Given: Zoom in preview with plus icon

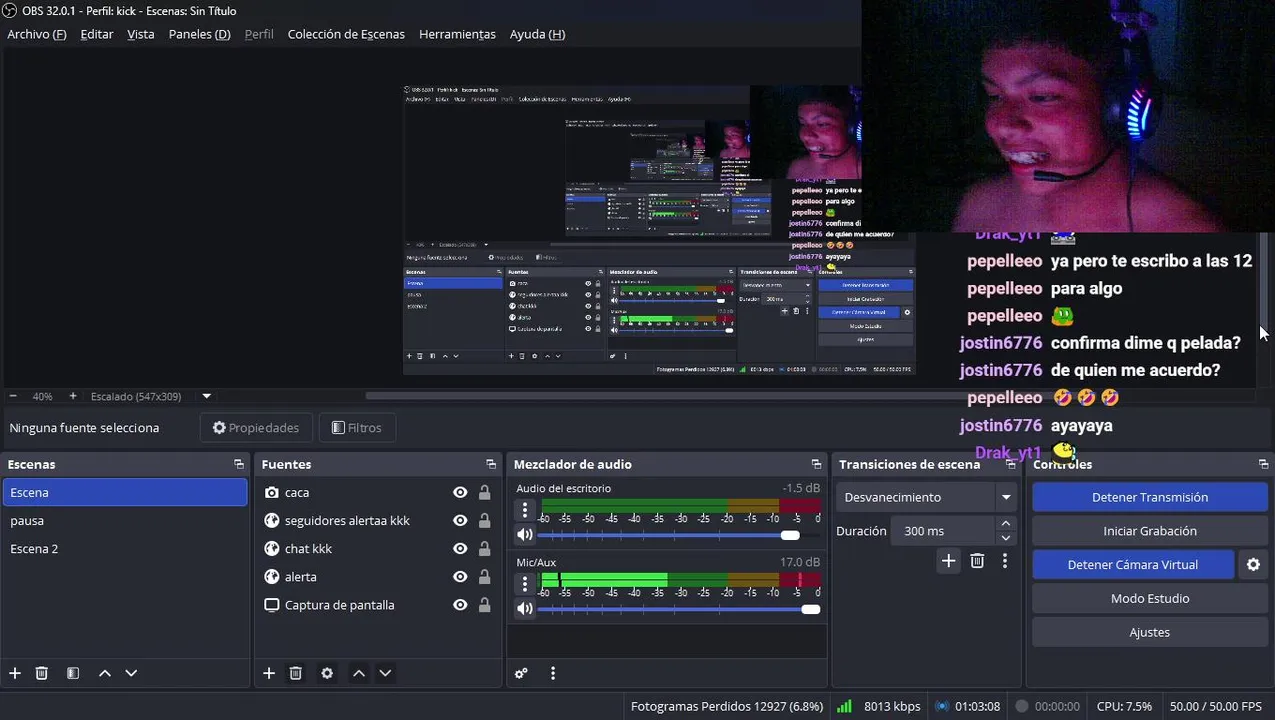Looking at the screenshot, I should point(72,396).
